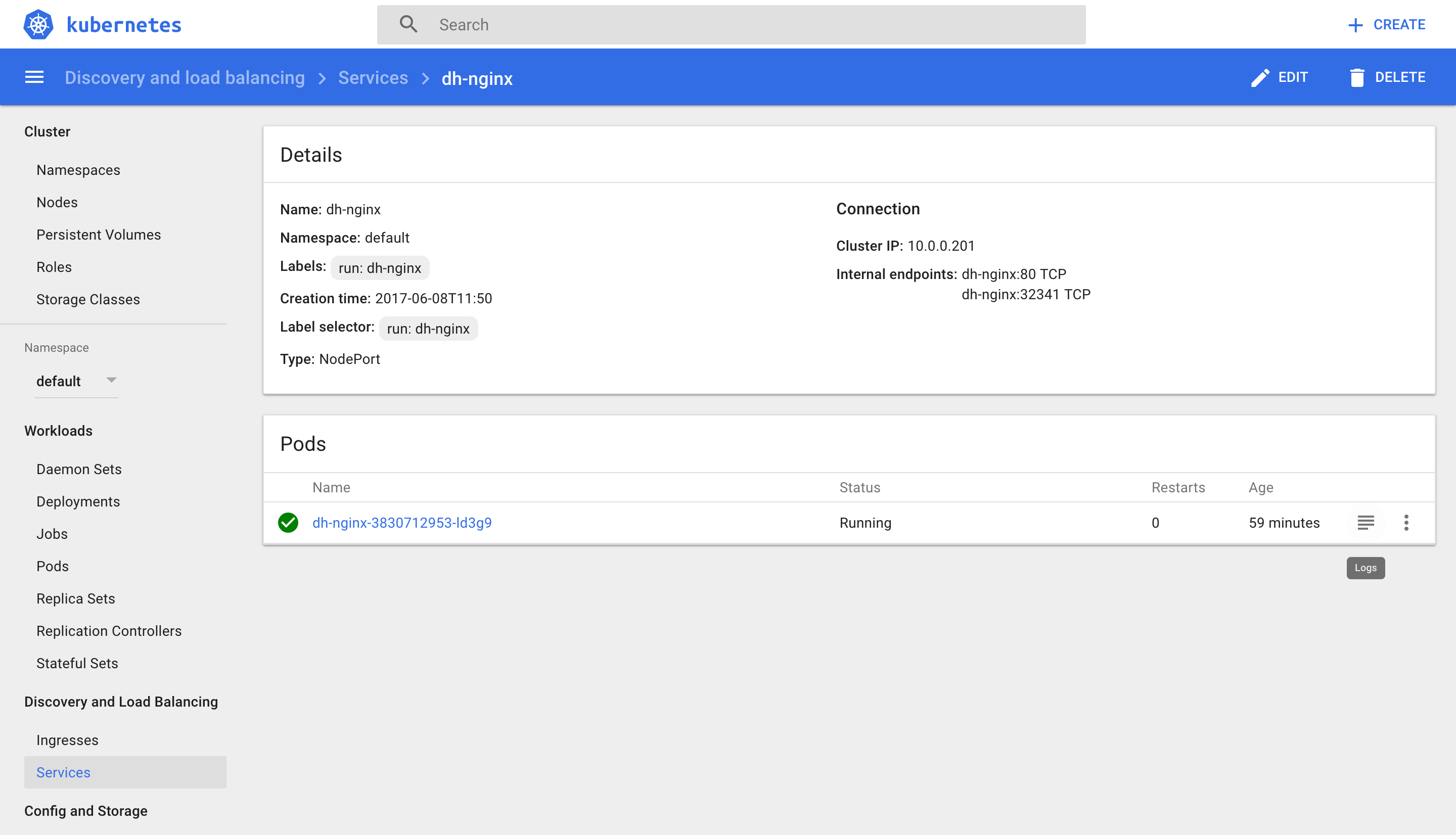Go to Ingresses in the sidebar
The width and height of the screenshot is (1456, 835).
click(67, 740)
